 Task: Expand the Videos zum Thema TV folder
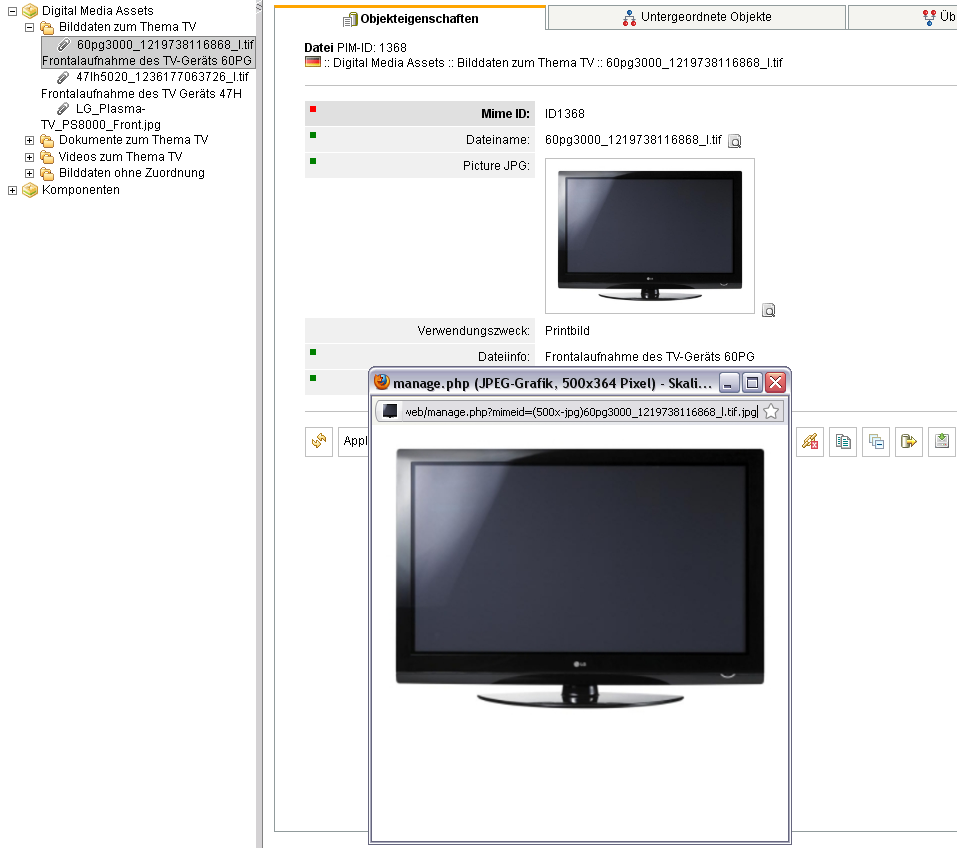click(x=30, y=157)
